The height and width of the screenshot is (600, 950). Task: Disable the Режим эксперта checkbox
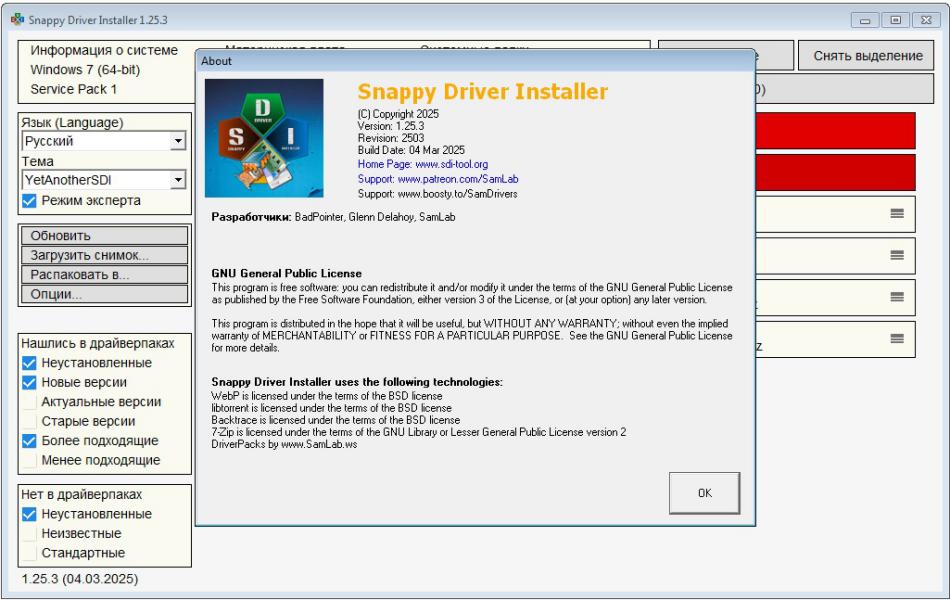pyautogui.click(x=29, y=201)
